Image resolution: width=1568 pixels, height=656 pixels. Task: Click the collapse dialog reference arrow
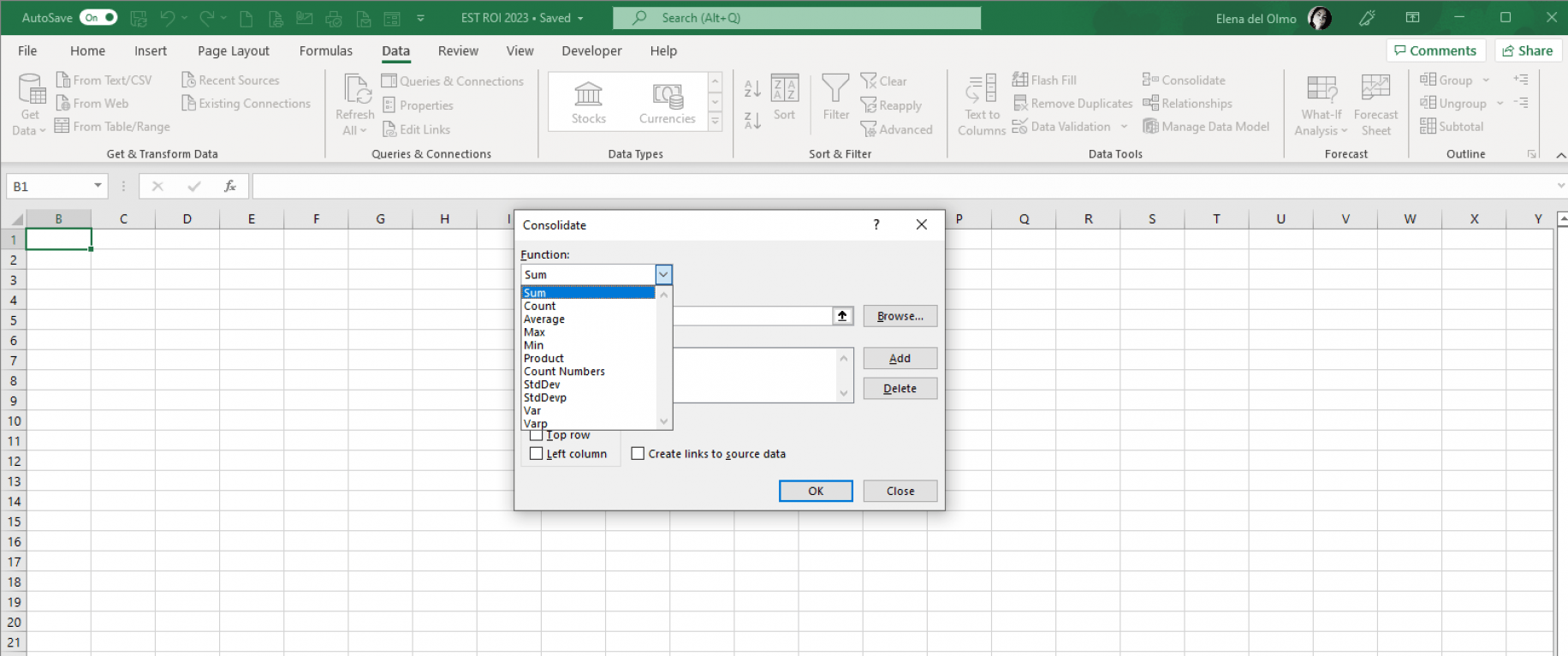[843, 316]
